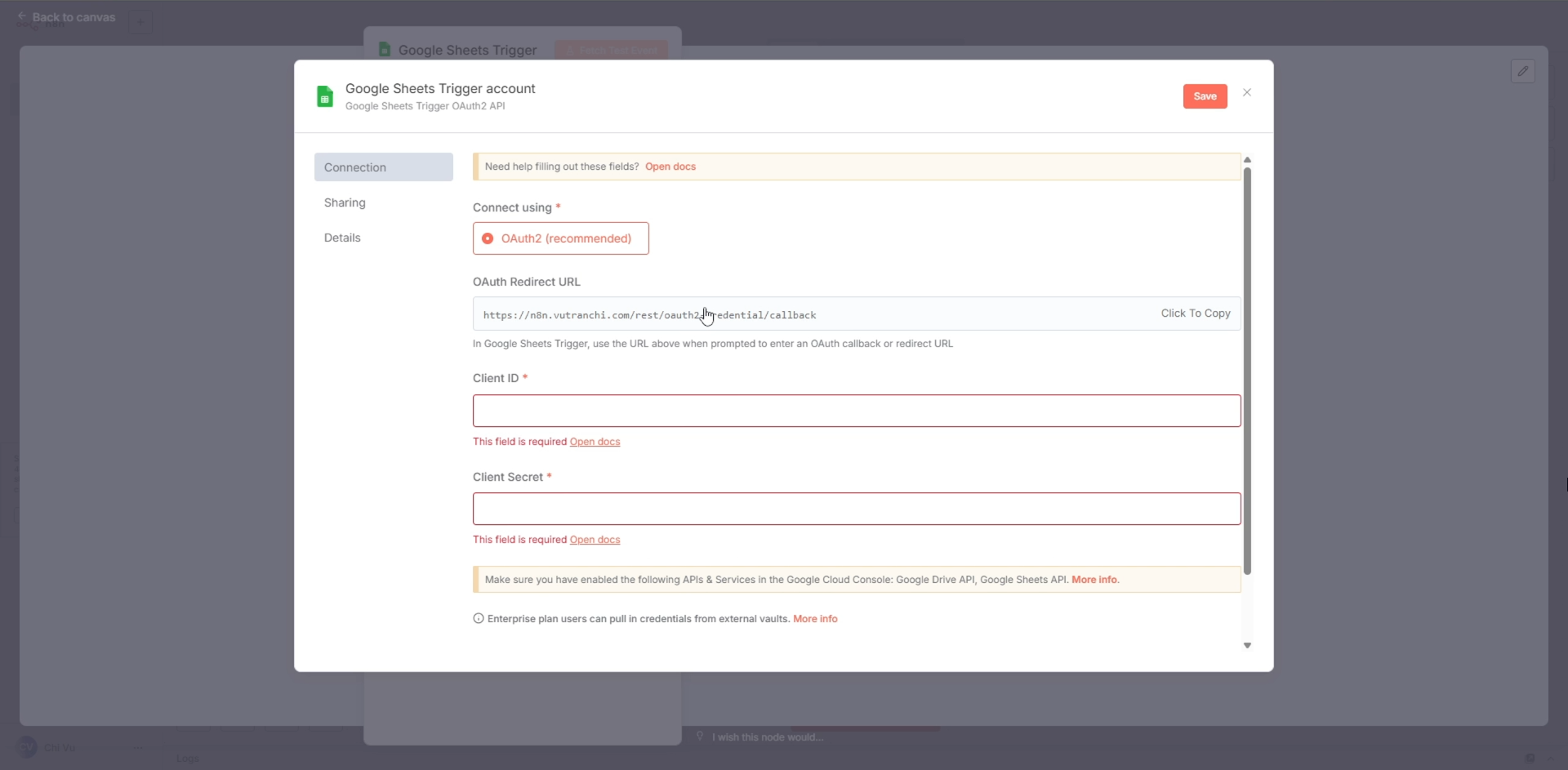Open docs link under Client Secret
Image resolution: width=1568 pixels, height=770 pixels.
[x=595, y=540]
